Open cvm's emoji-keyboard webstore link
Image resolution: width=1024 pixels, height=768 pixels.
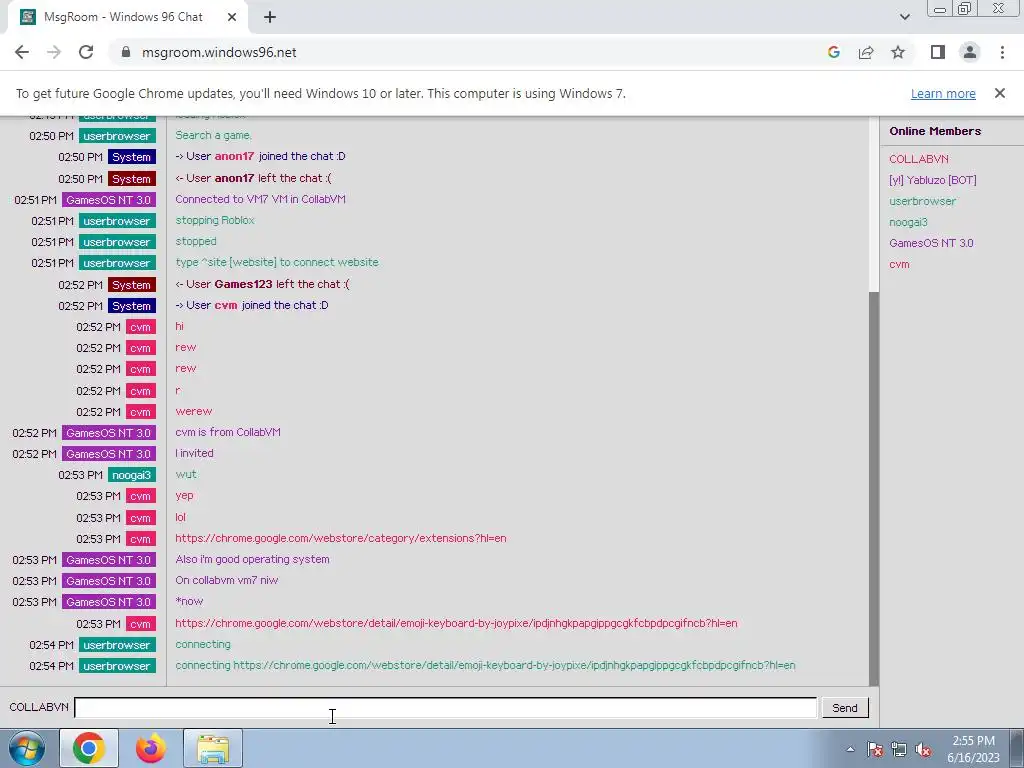pyautogui.click(x=456, y=623)
